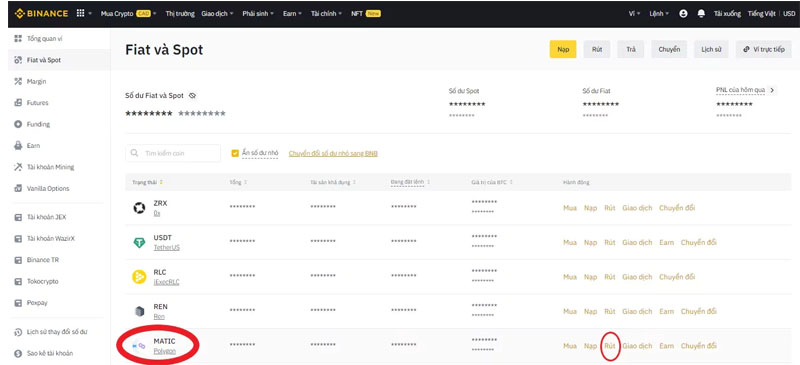Viewport: 800px width, 365px height.
Task: Expand PNL của hôm qua arrow
Action: 772,90
